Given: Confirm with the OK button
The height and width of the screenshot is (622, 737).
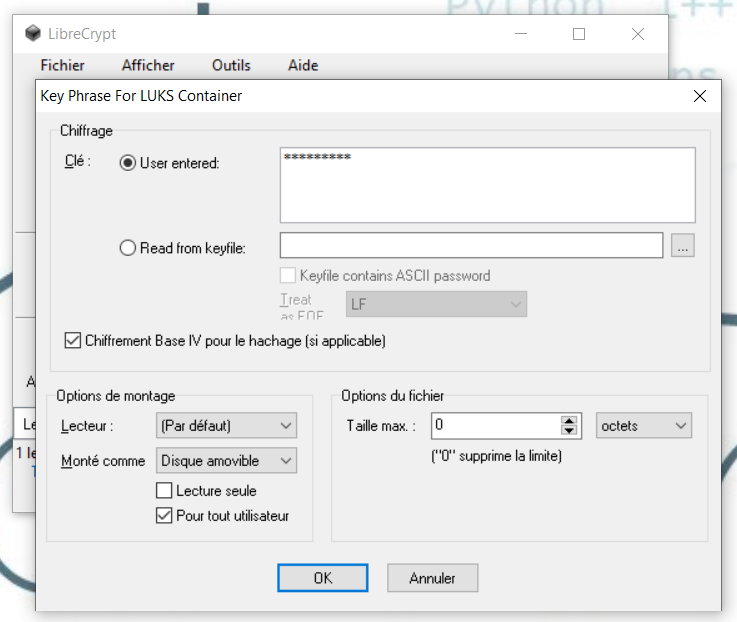Looking at the screenshot, I should tap(322, 578).
